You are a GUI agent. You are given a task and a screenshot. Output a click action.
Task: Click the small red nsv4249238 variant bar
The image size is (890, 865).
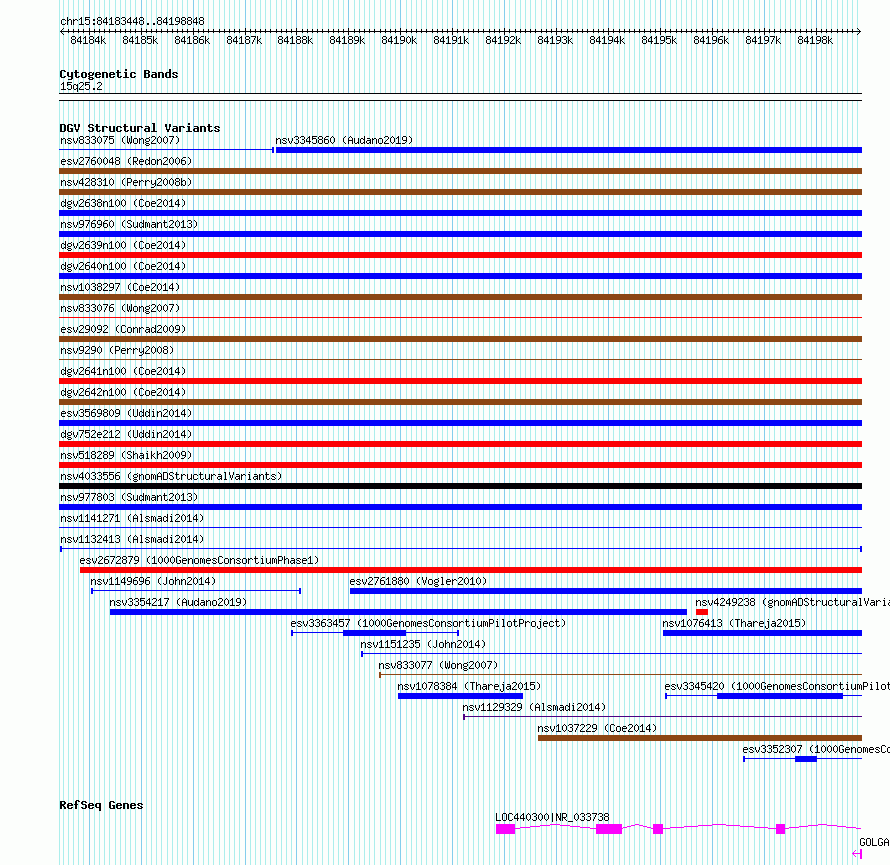(x=702, y=612)
